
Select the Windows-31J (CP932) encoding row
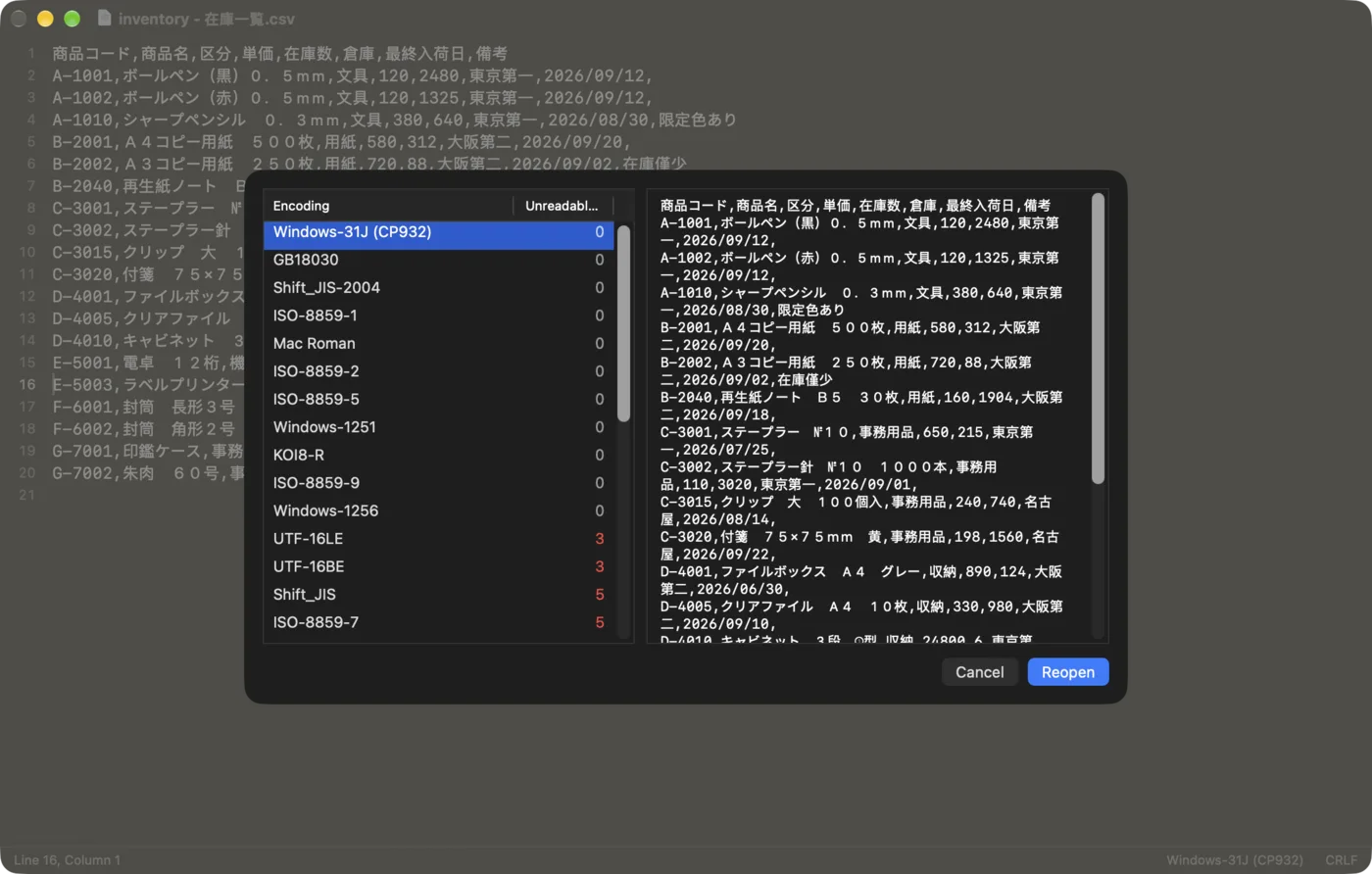(x=438, y=233)
